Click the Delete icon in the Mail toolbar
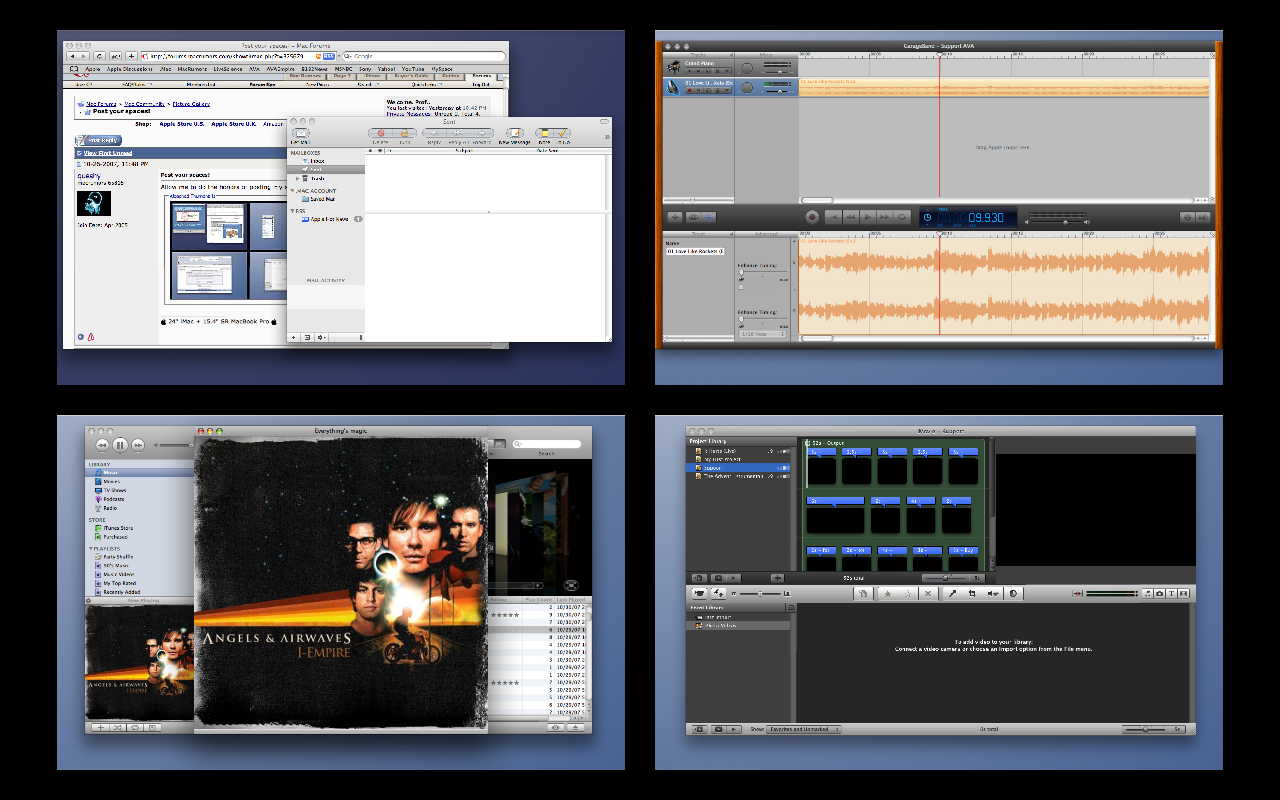 [379, 133]
